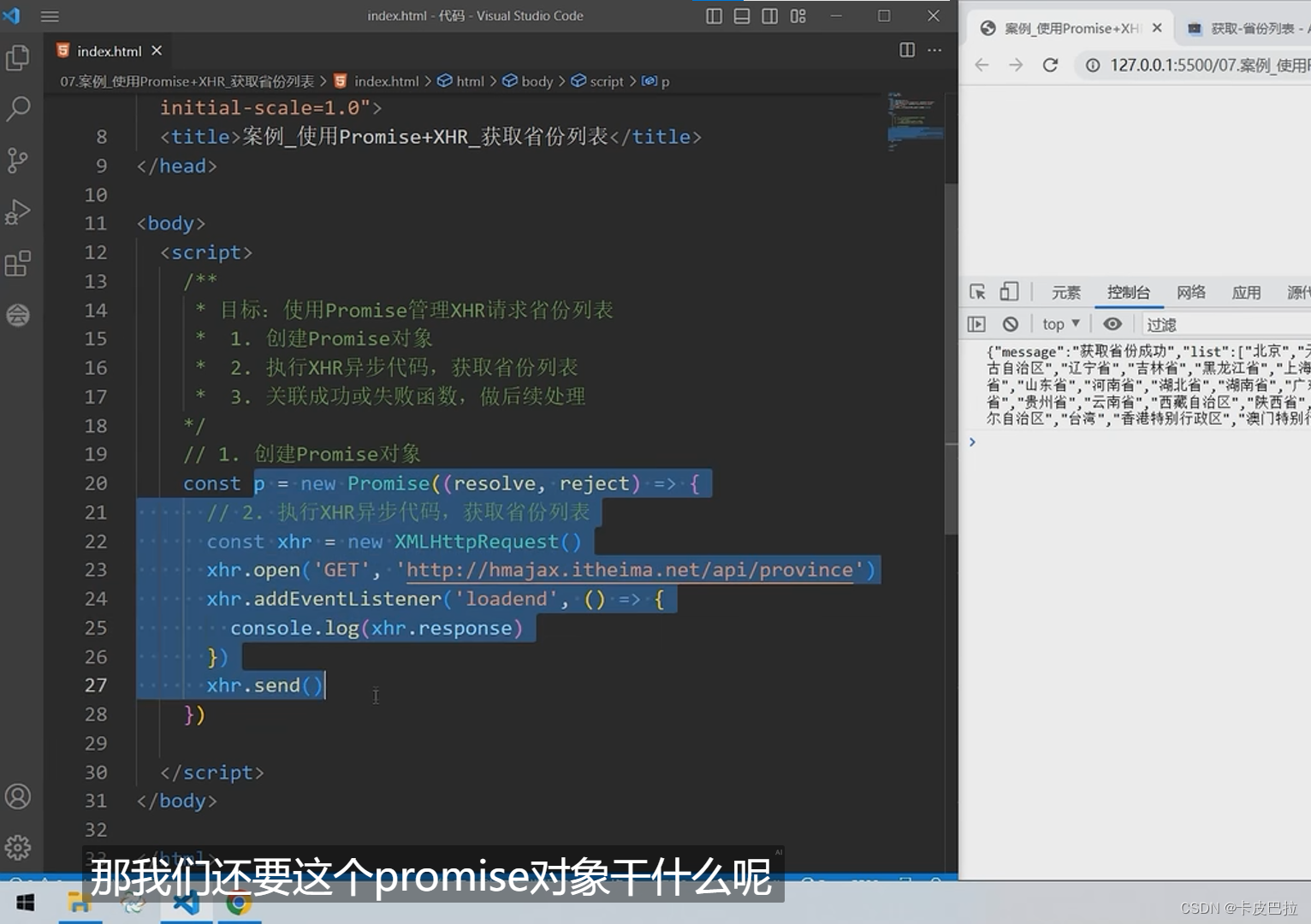The width and height of the screenshot is (1311, 924).
Task: Close the index.html editor tab
Action: [x=157, y=50]
